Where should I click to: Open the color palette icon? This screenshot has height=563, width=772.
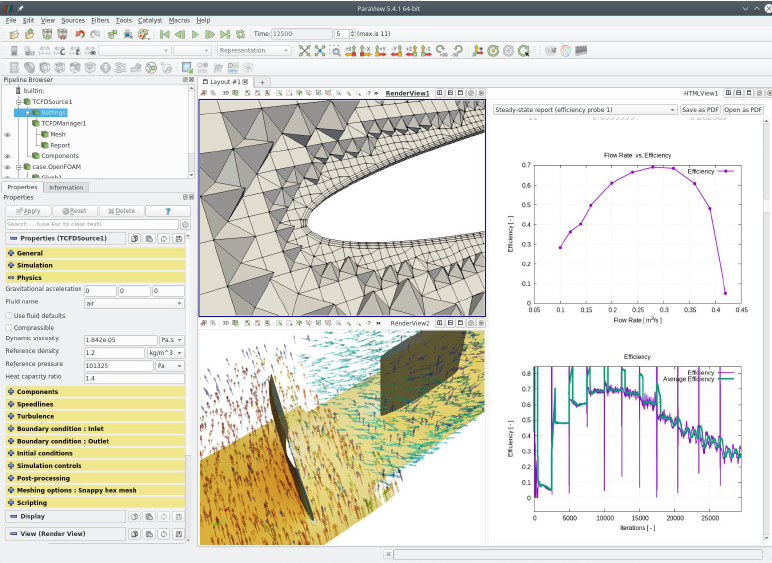coord(143,34)
